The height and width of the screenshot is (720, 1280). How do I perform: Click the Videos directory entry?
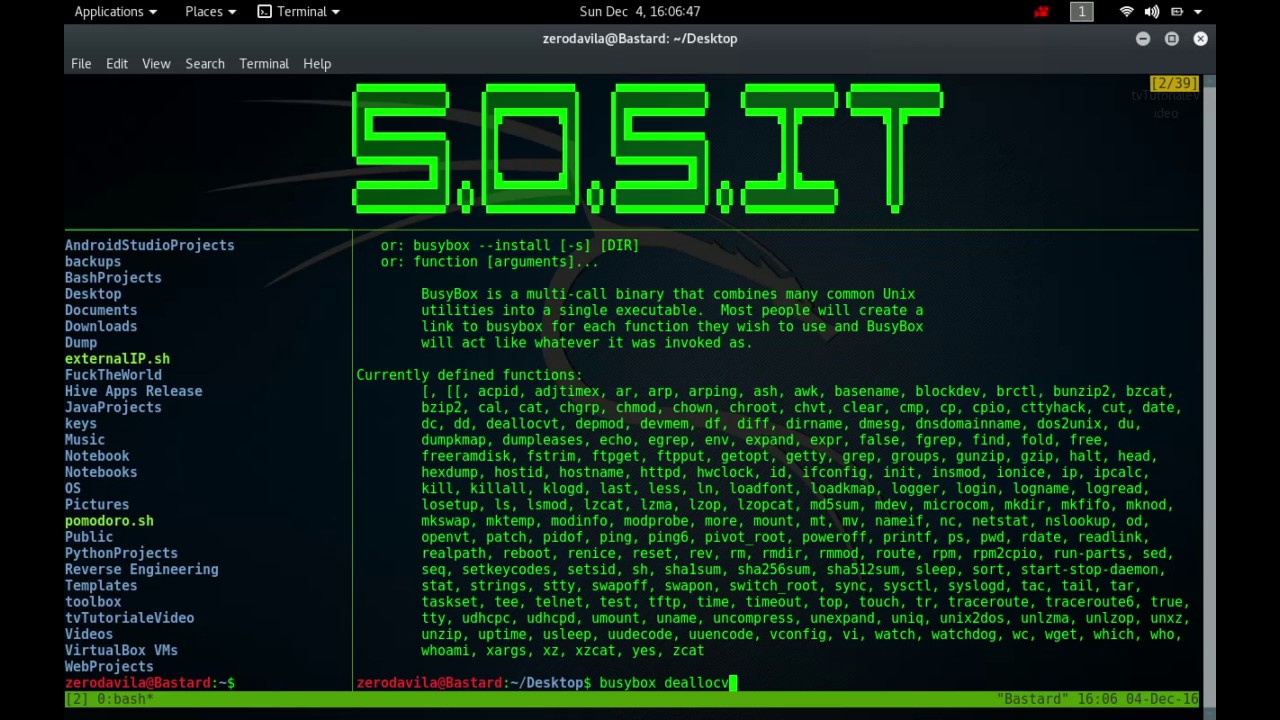coord(89,634)
